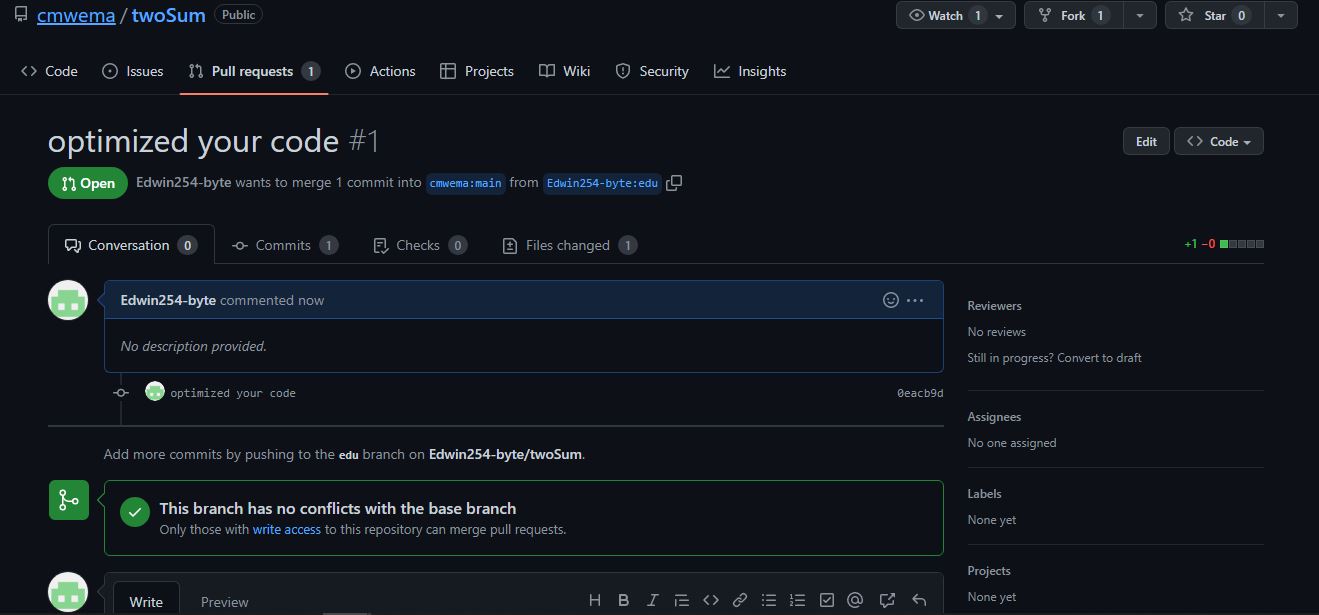This screenshot has width=1319, height=615.
Task: Click the Open status badge
Action: click(88, 183)
